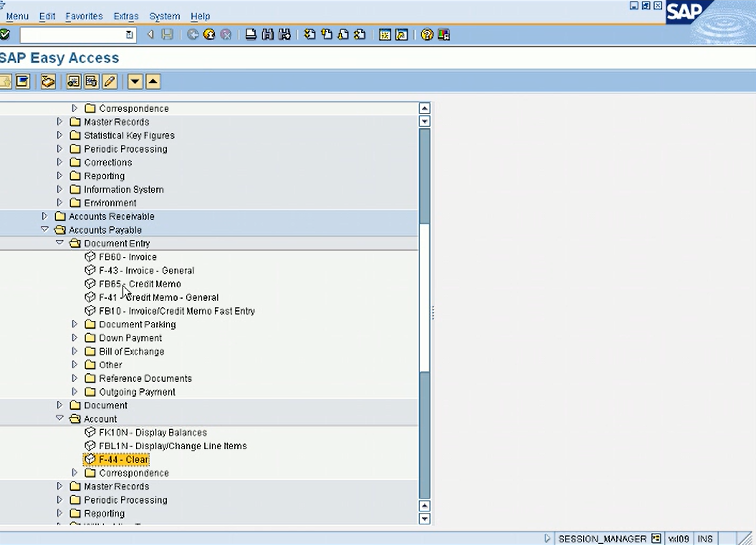Screen dimensions: 756x545
Task: Select FBL1N - Display/Change Line Items
Action: [x=173, y=446]
